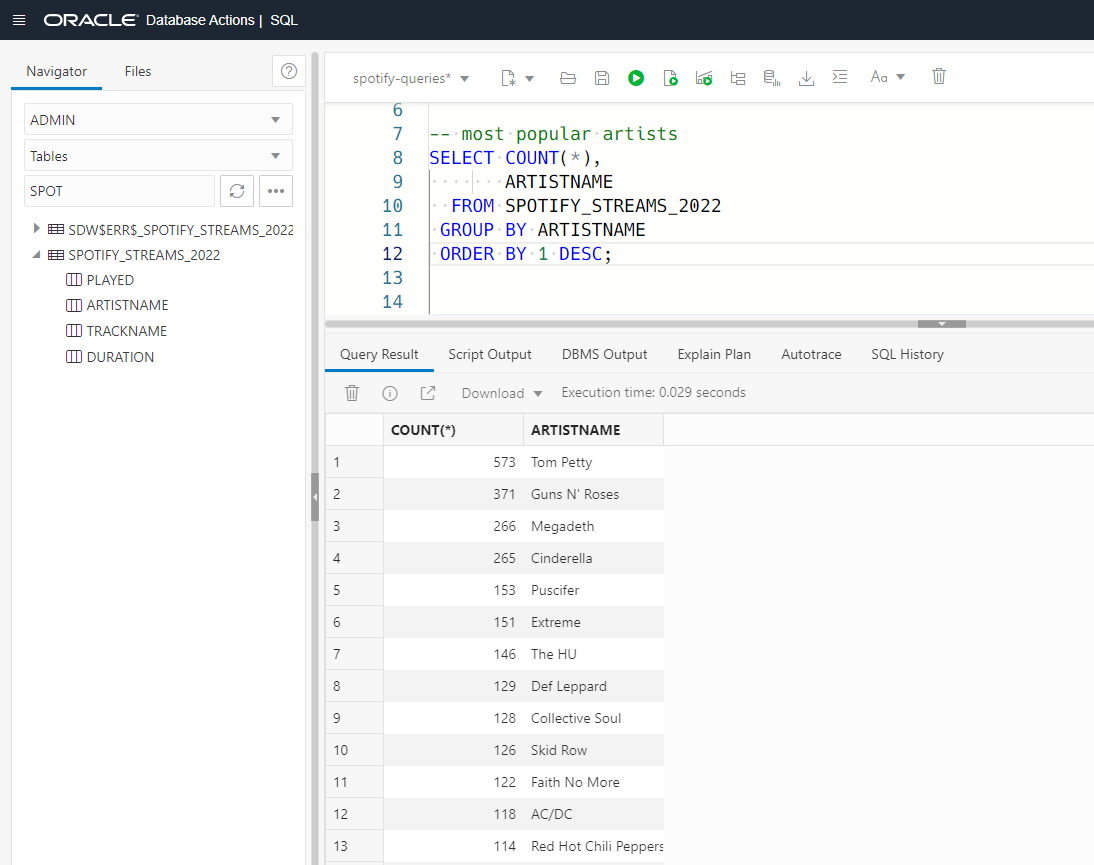The image size is (1094, 865).
Task: Switch to the SQL History tab
Action: click(907, 354)
